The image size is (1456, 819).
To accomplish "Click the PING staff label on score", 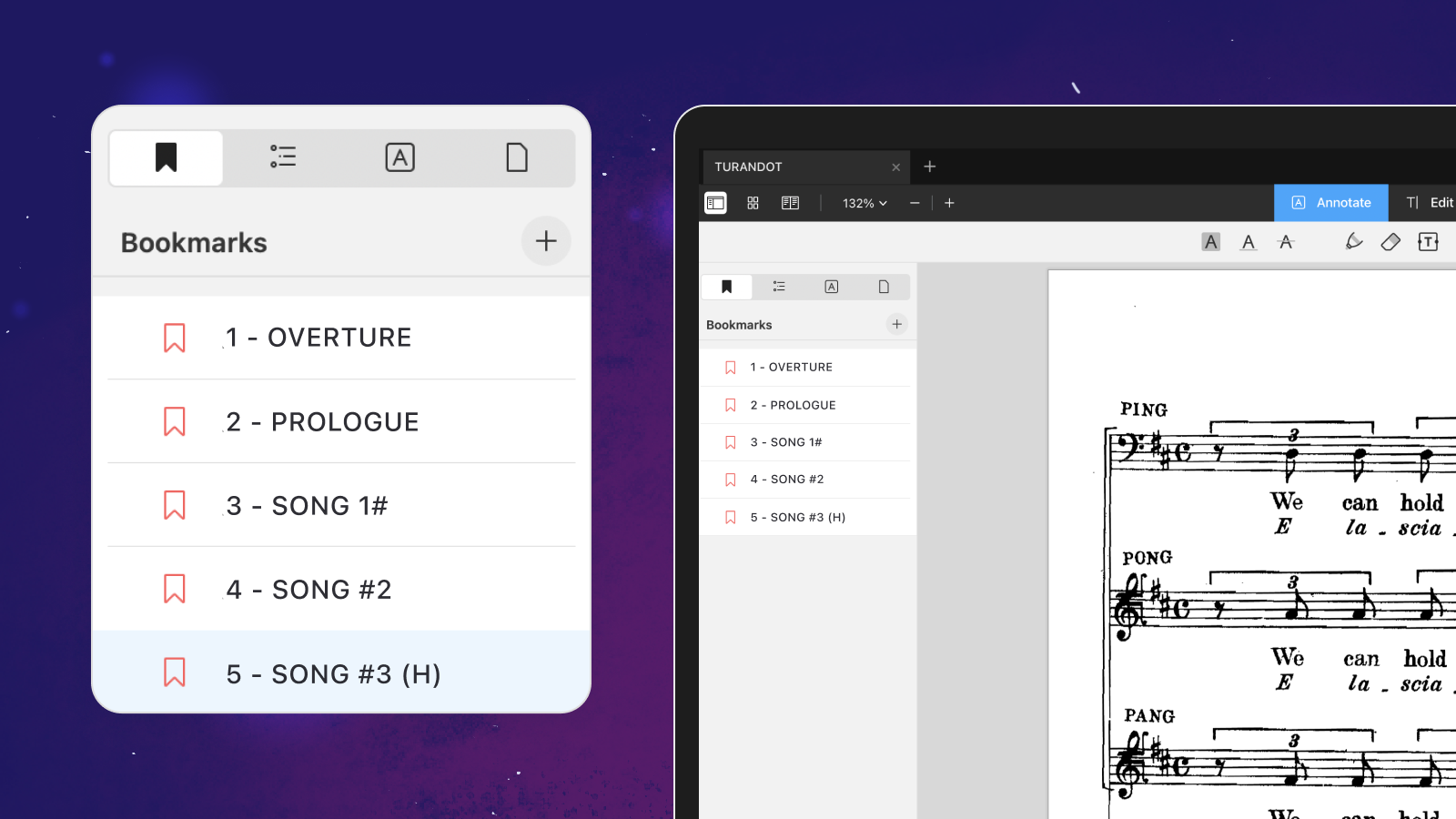I will 1144,409.
